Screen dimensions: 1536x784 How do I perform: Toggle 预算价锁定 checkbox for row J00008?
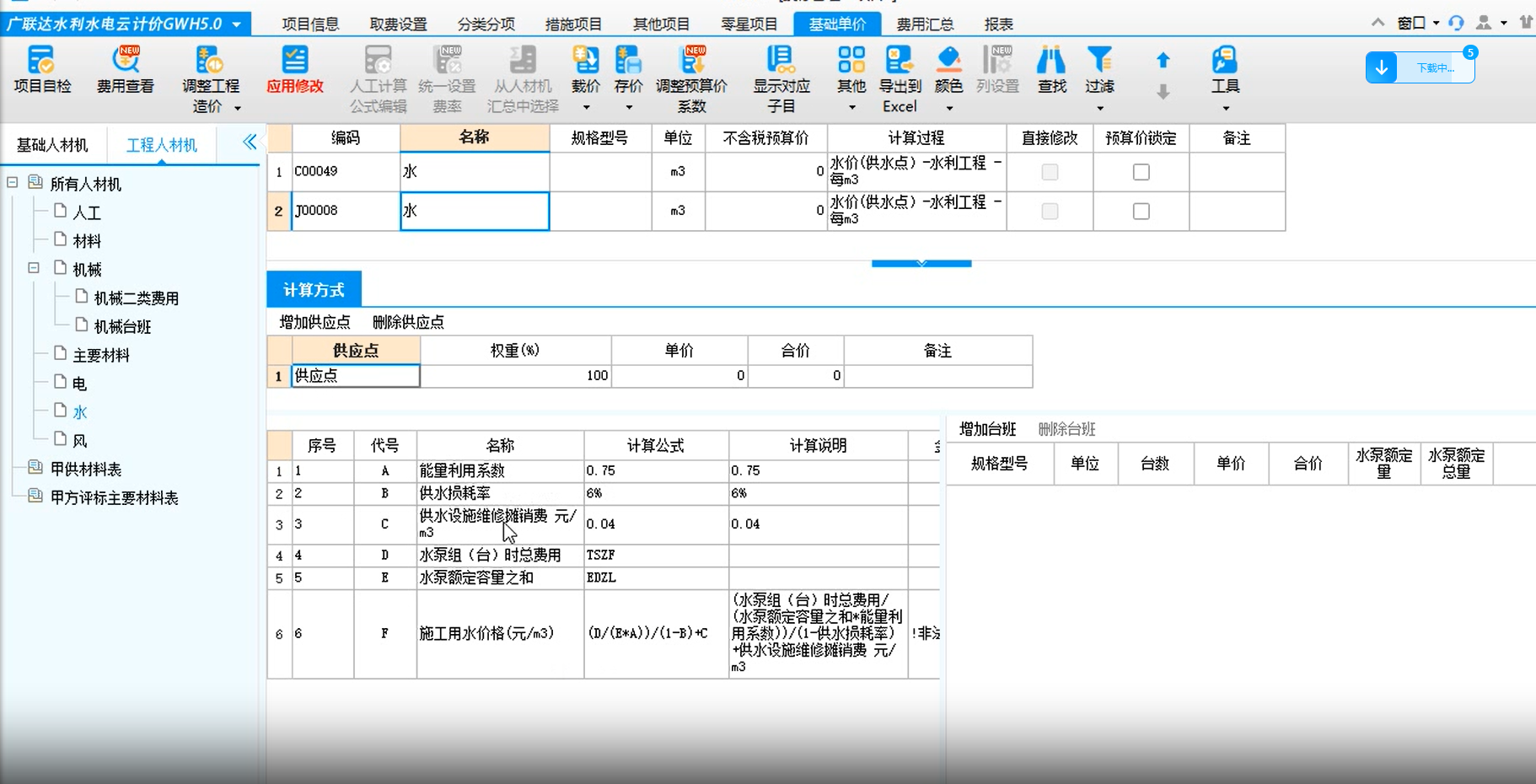coord(1141,212)
